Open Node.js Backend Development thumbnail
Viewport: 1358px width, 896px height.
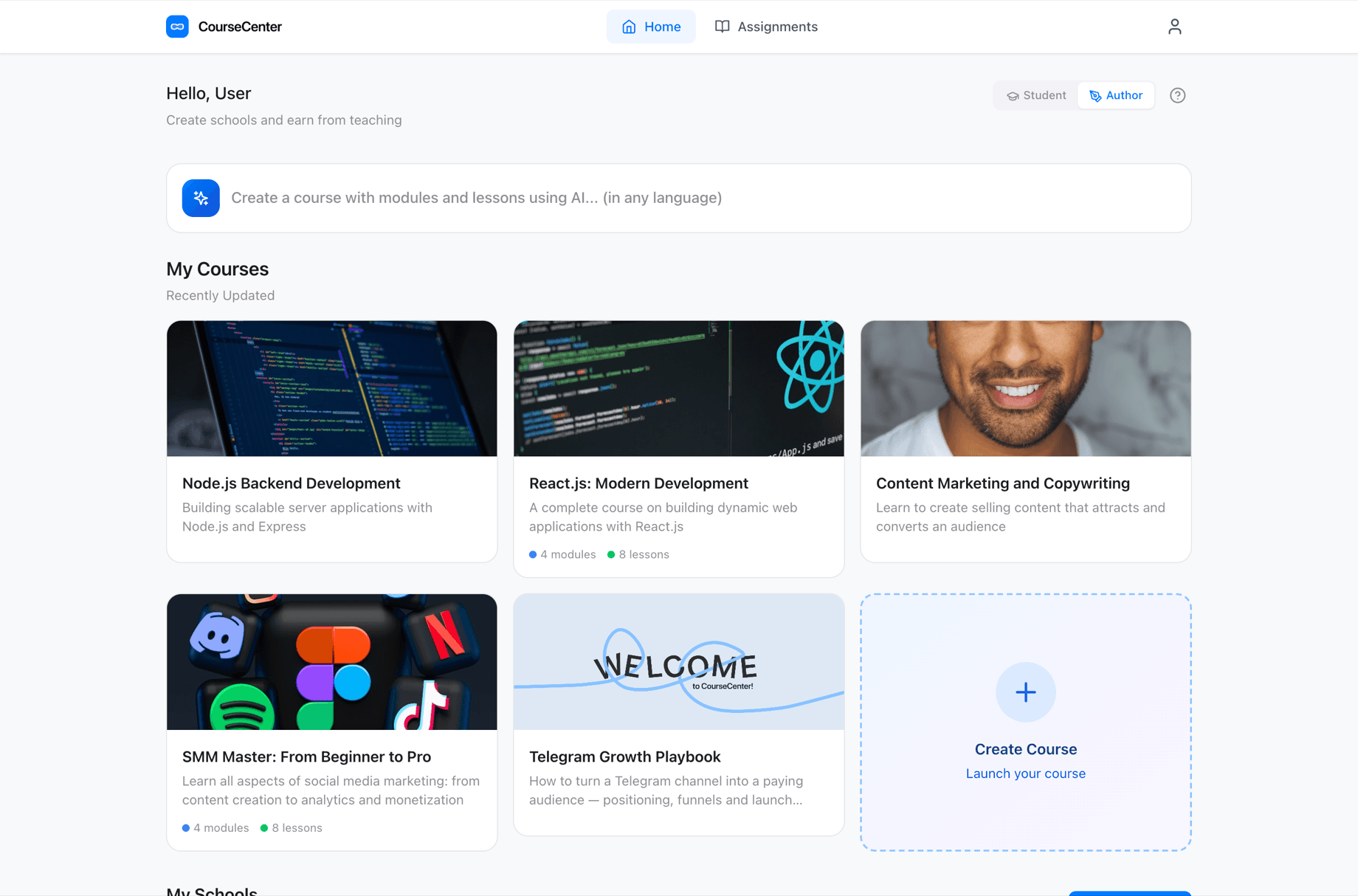point(332,388)
